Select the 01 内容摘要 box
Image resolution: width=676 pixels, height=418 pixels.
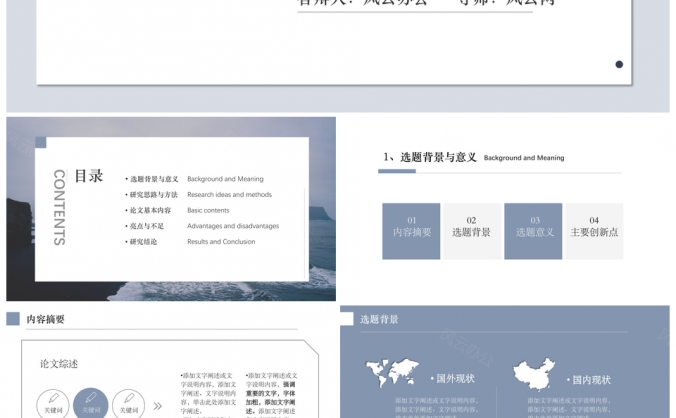pyautogui.click(x=411, y=231)
